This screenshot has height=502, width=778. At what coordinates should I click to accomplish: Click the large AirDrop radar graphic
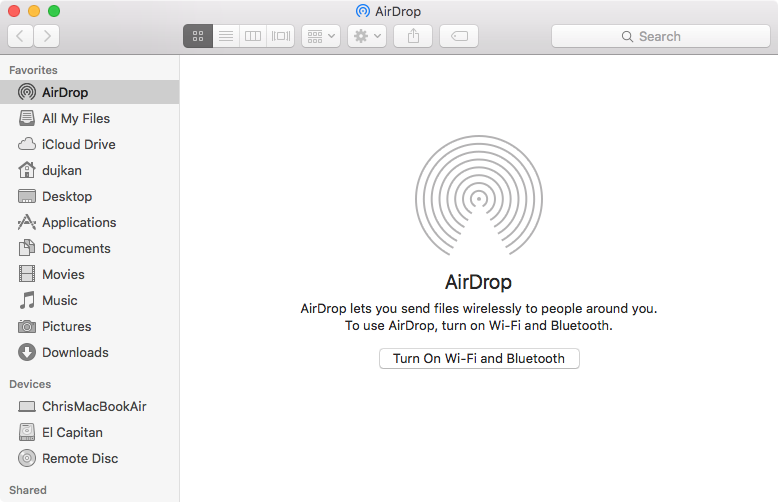pos(479,195)
